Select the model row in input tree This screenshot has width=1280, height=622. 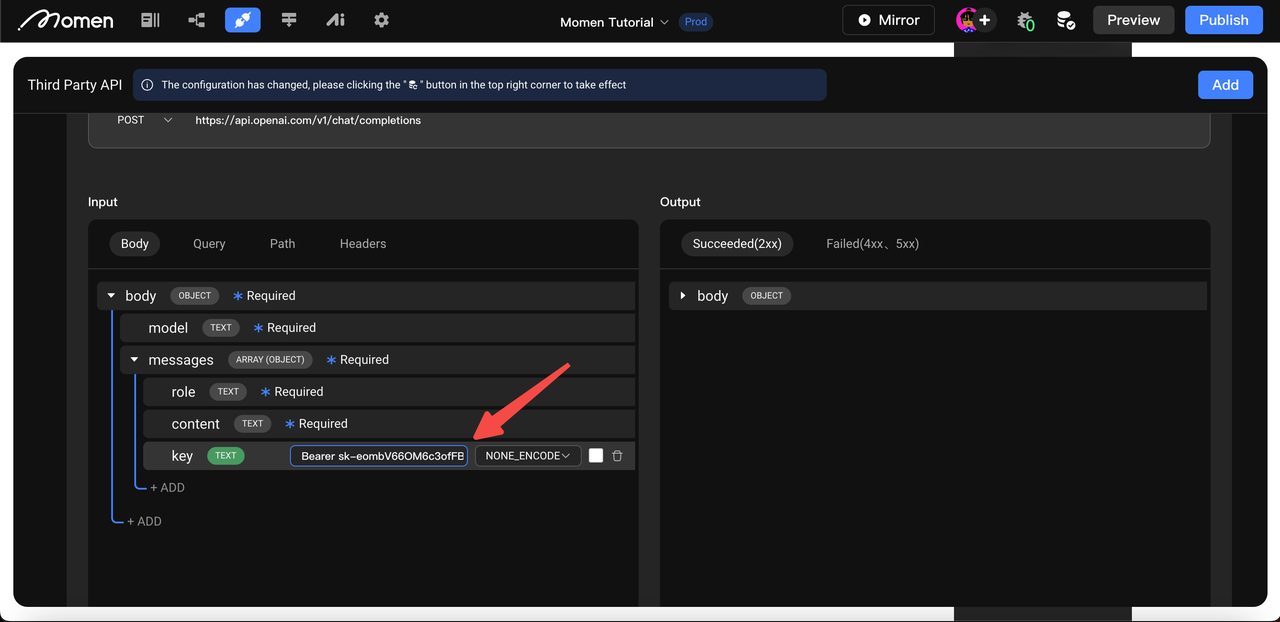click(378, 328)
